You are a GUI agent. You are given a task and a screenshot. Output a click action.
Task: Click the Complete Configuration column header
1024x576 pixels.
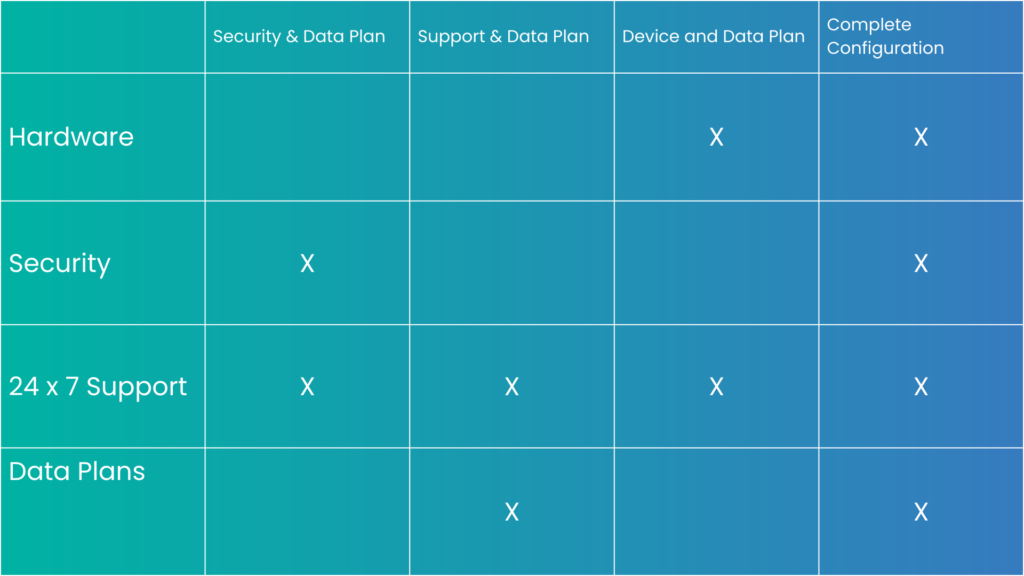885,36
